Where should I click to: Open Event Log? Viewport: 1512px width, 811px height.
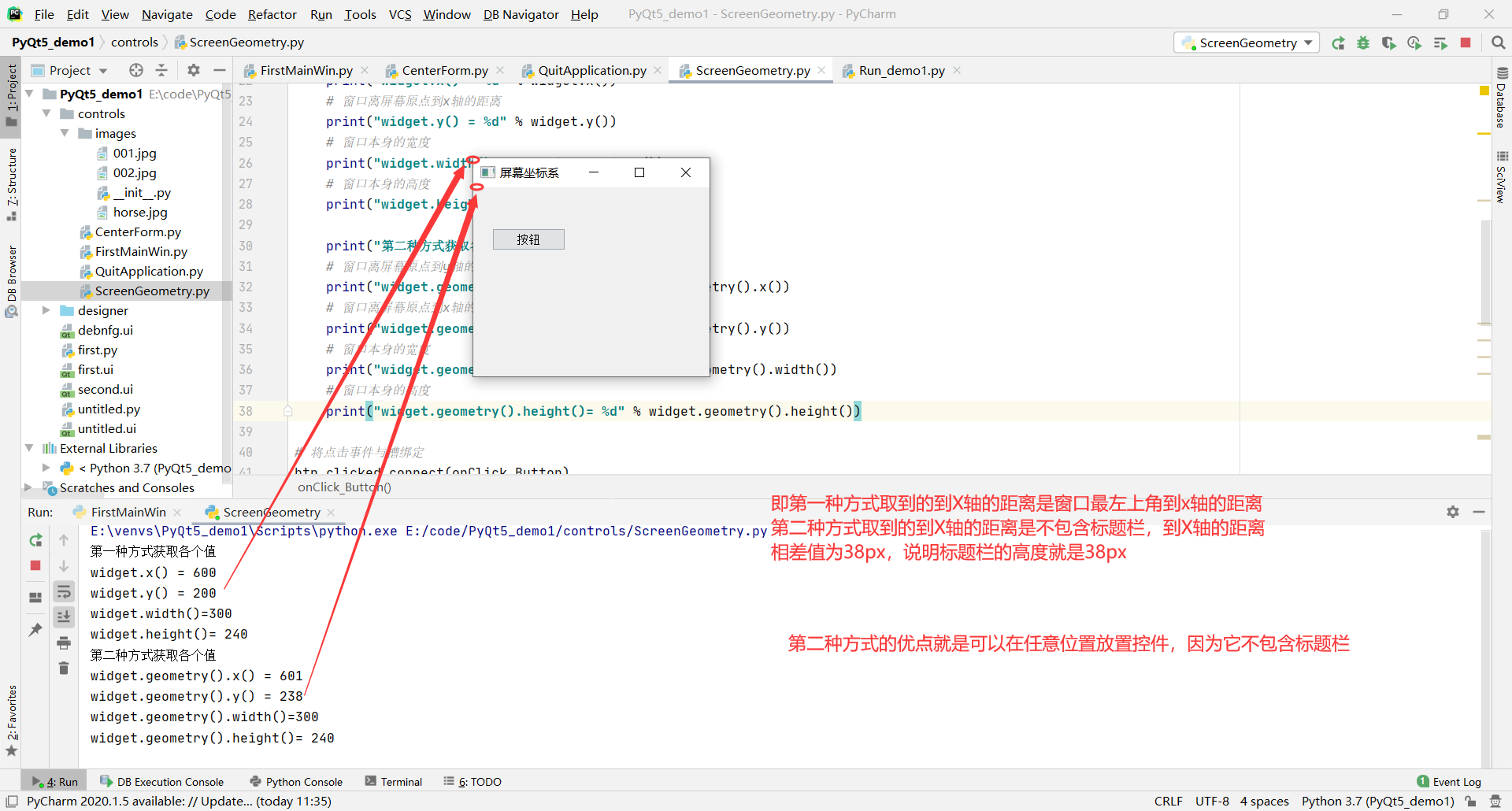pyautogui.click(x=1449, y=781)
